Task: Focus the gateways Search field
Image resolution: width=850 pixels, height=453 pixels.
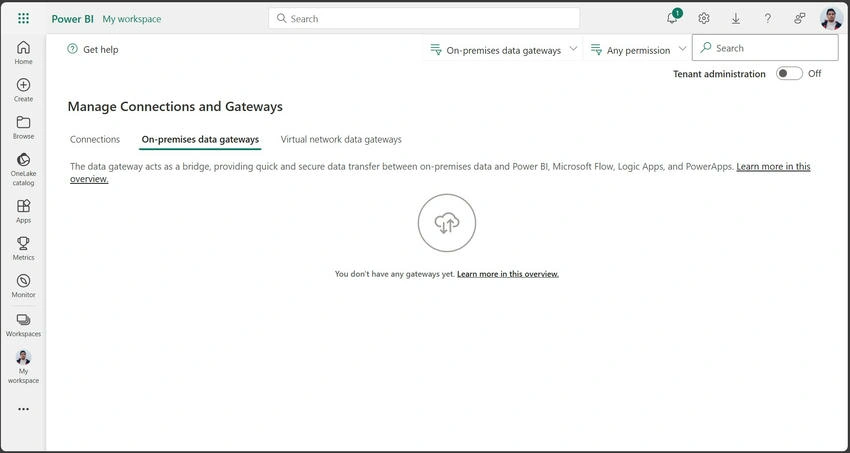Action: (765, 48)
